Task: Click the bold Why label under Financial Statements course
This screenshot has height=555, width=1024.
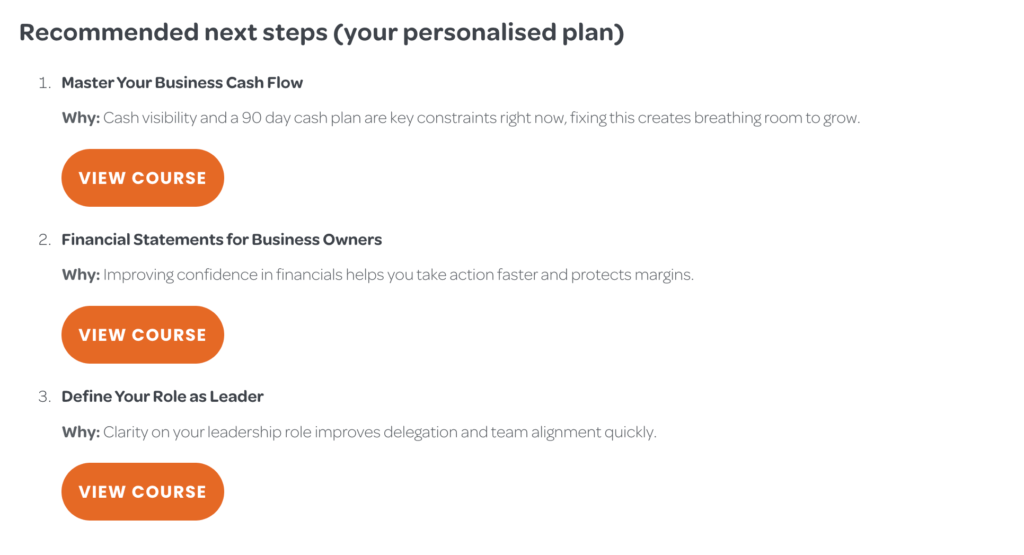Action: [81, 275]
